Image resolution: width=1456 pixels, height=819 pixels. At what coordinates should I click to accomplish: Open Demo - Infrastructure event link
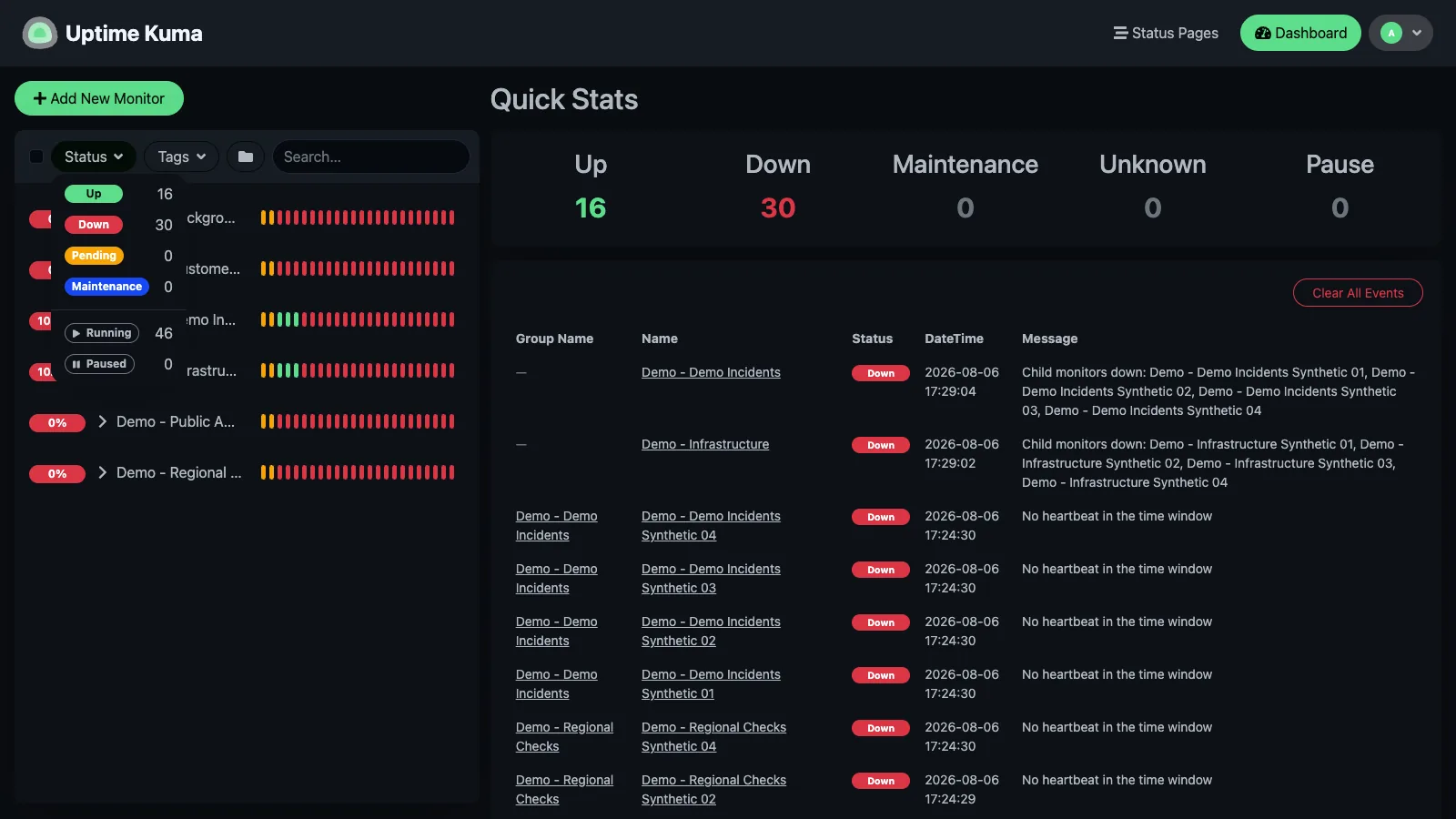coord(705,444)
